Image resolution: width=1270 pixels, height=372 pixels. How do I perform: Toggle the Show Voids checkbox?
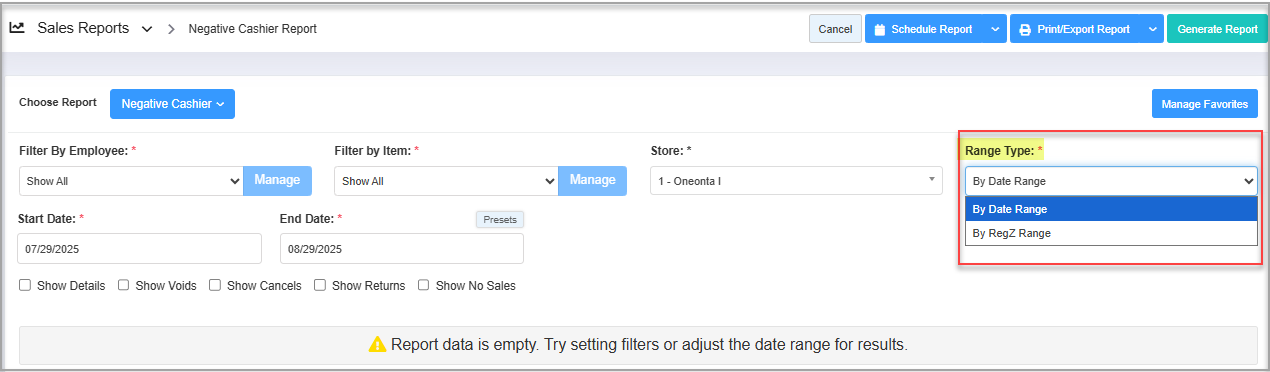tap(124, 285)
